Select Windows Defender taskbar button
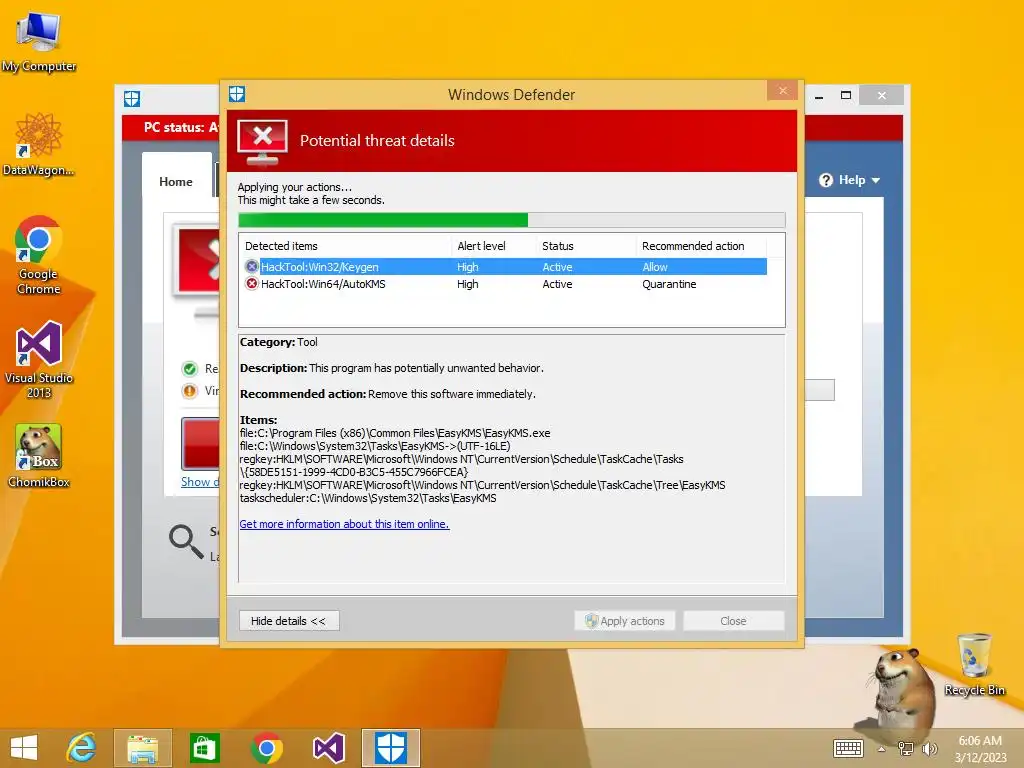 391,748
